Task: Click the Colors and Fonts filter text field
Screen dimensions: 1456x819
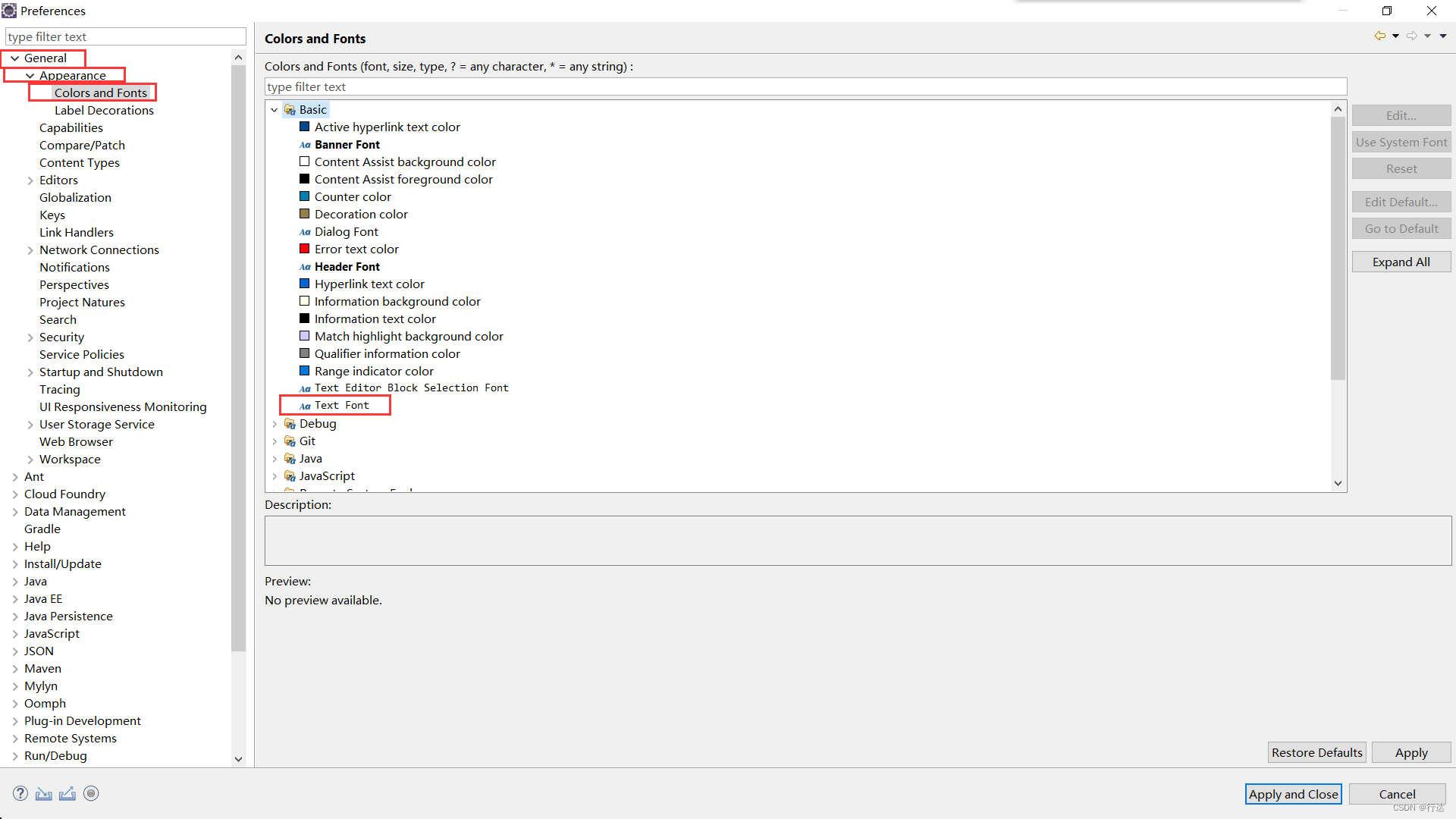Action: [x=805, y=87]
